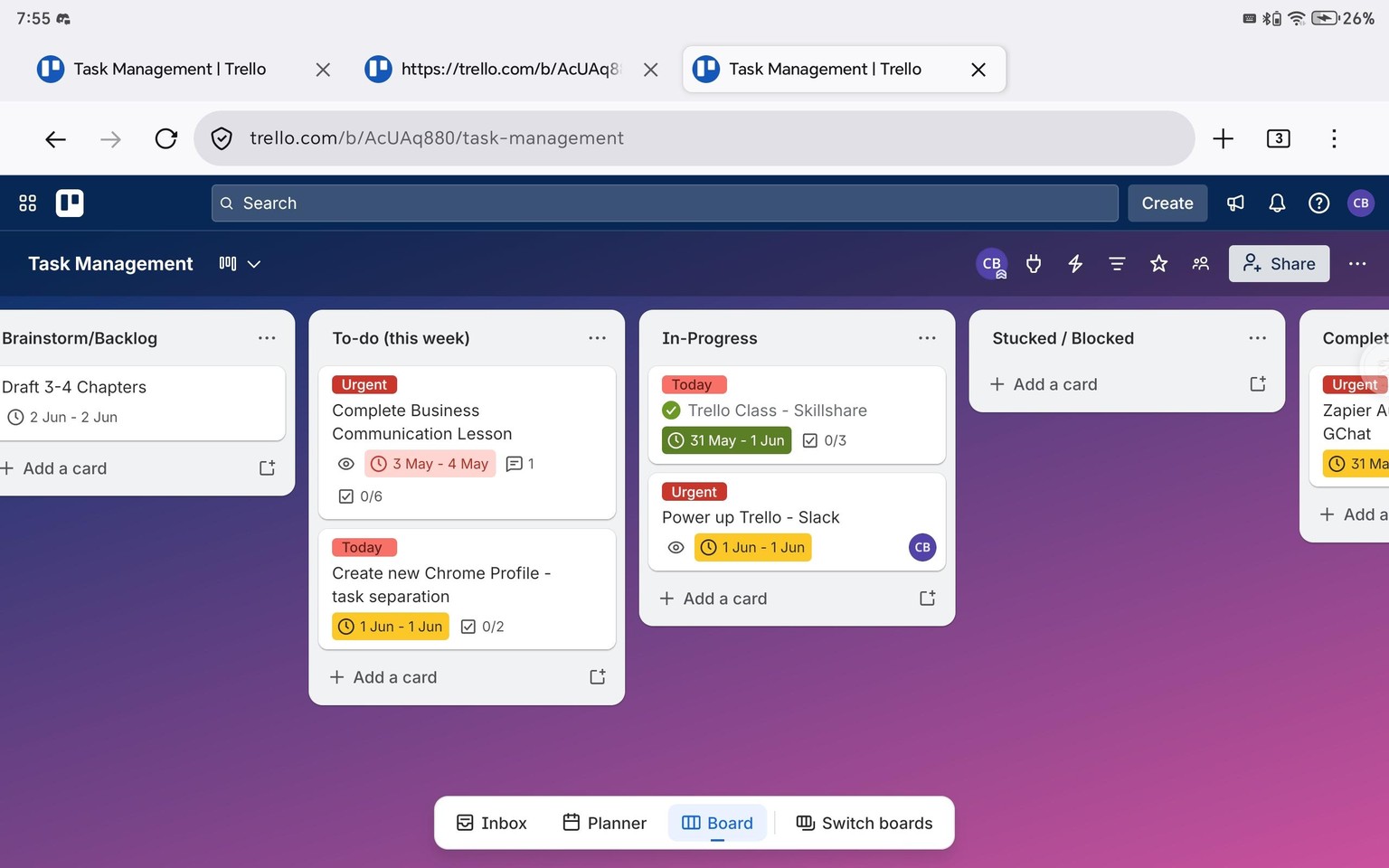Open the Automation lightning icon
Image resolution: width=1389 pixels, height=868 pixels.
click(x=1075, y=264)
